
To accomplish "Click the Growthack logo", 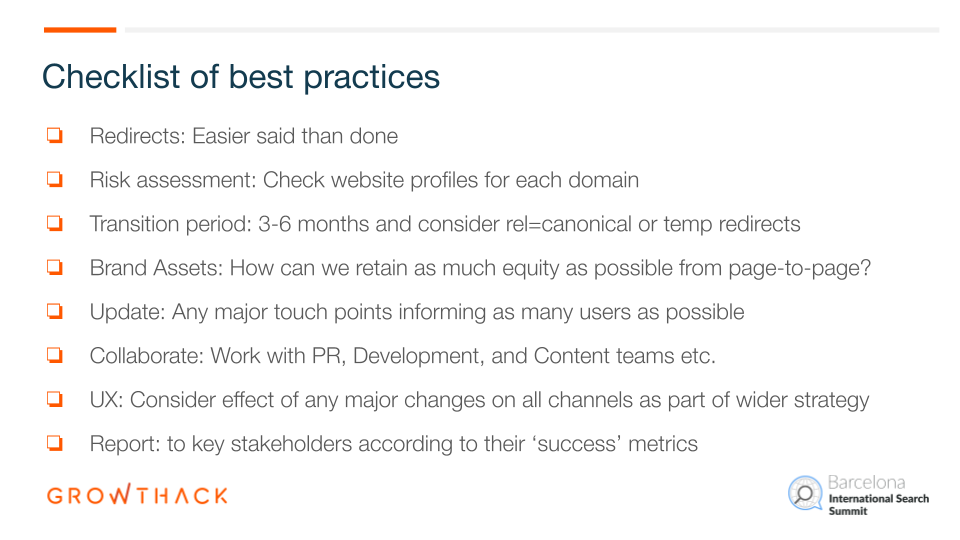I will 137,495.
